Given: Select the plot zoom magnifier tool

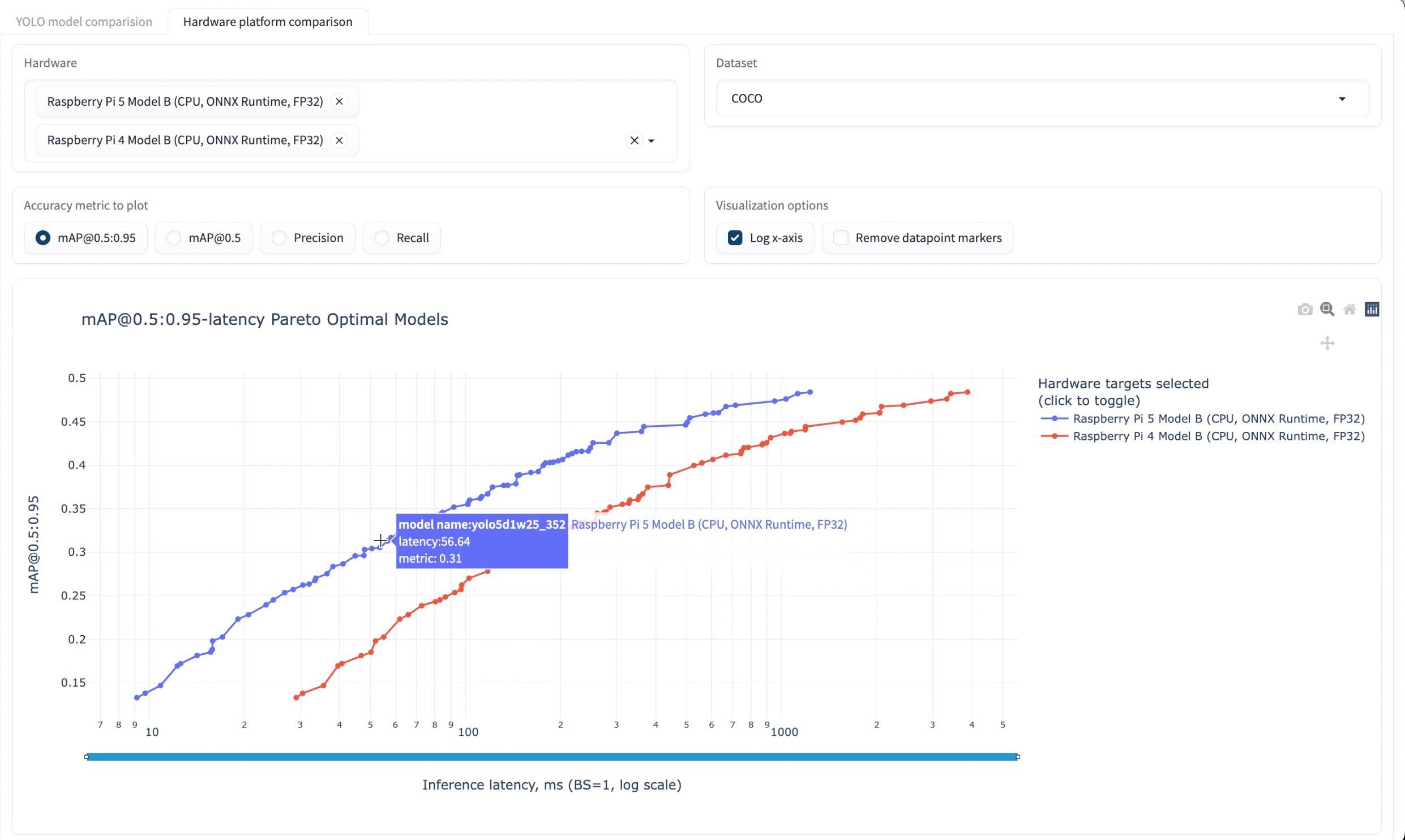Looking at the screenshot, I should (1327, 309).
